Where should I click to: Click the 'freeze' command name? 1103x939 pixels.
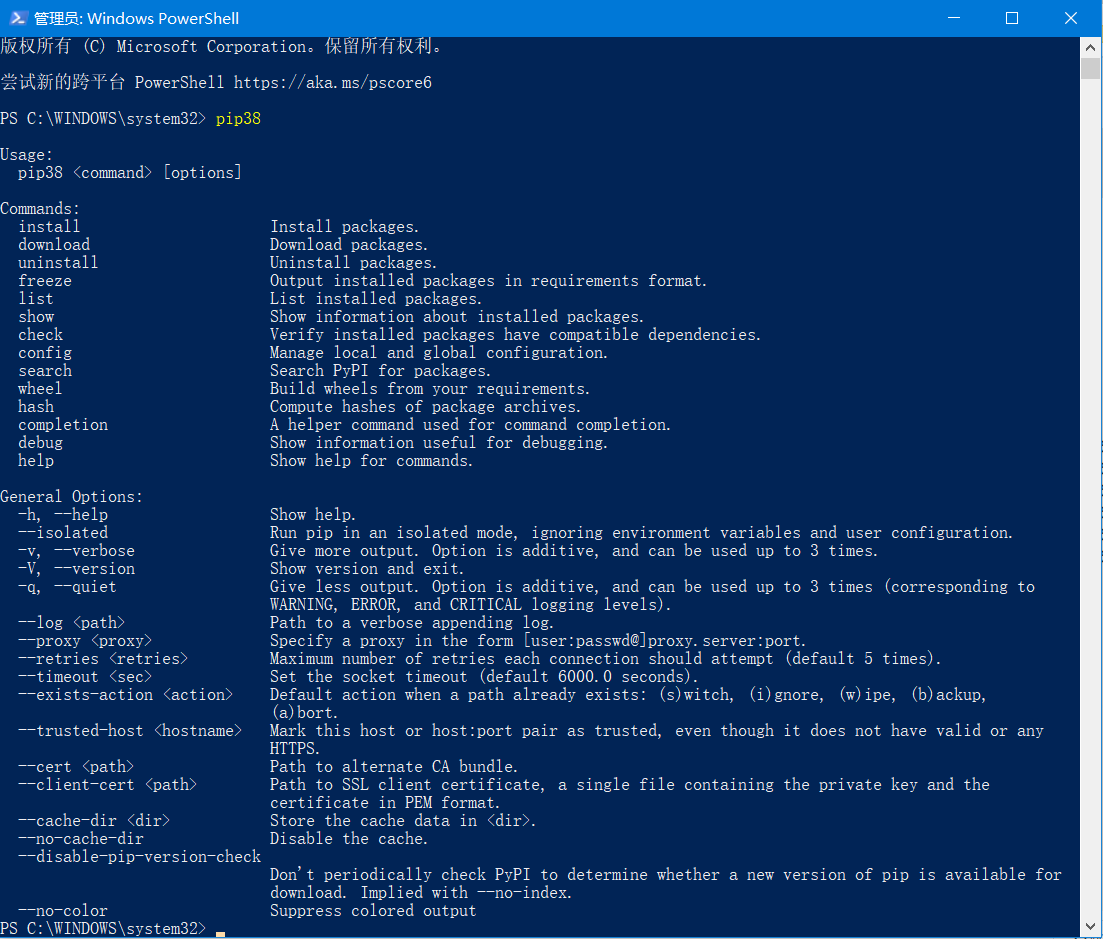coord(45,281)
